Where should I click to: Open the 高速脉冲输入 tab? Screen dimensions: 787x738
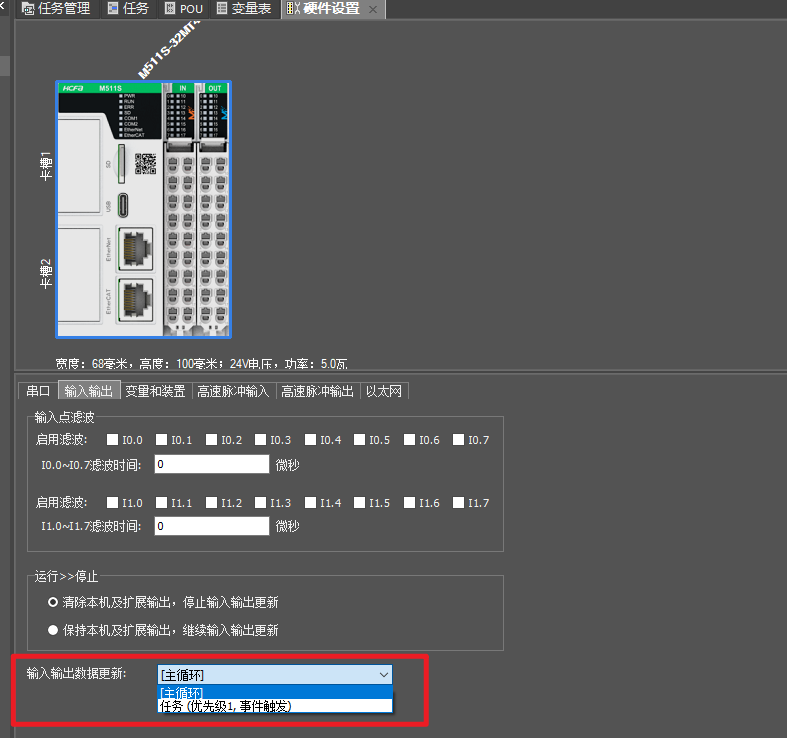[233, 391]
